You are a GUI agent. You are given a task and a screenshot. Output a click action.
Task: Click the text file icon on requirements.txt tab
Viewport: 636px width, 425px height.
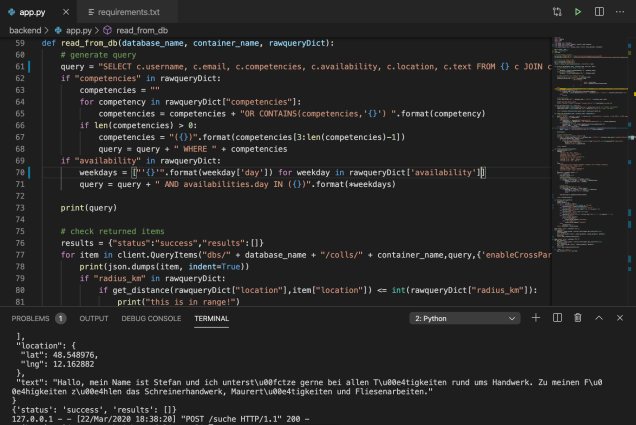(91, 12)
